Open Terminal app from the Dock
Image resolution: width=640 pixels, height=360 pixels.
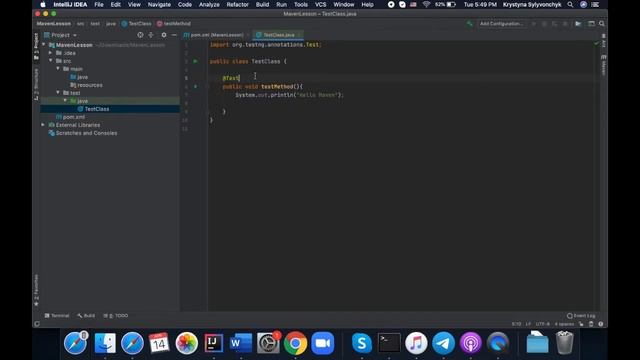click(389, 343)
